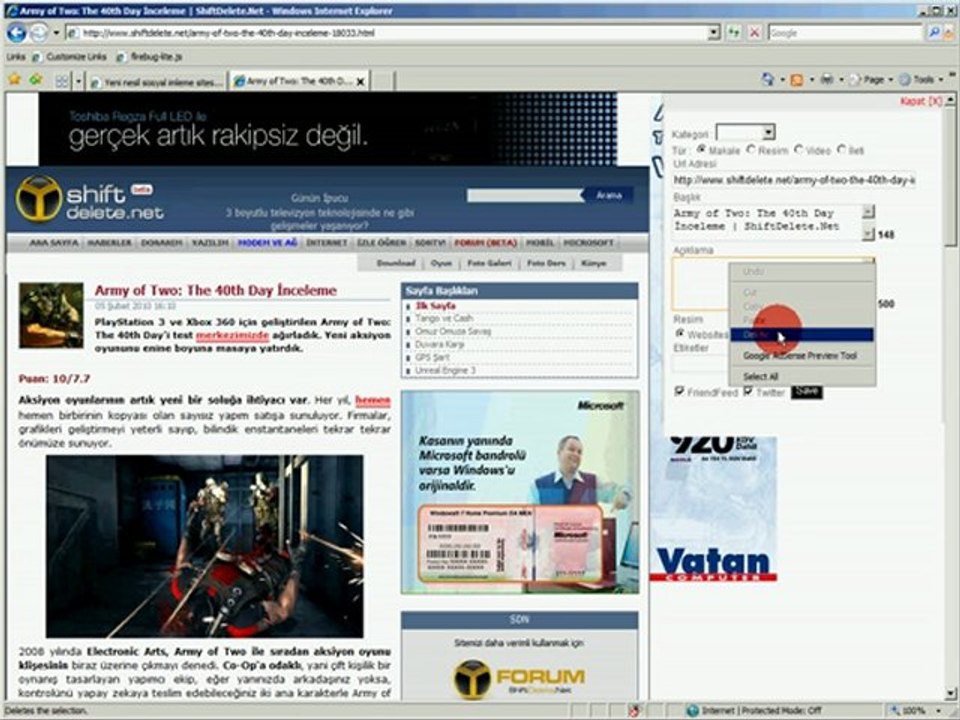Go forward with the browser Forward arrow
The width and height of the screenshot is (960, 720).
coord(39,32)
